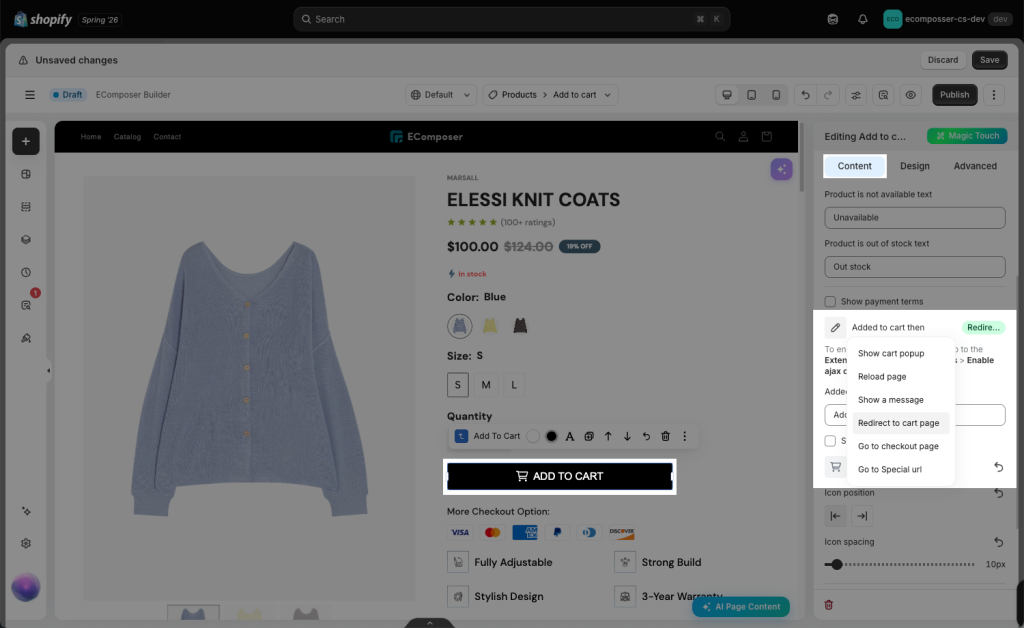Open the add element plus button
Screen dimensions: 1024x628
pyautogui.click(x=25, y=141)
